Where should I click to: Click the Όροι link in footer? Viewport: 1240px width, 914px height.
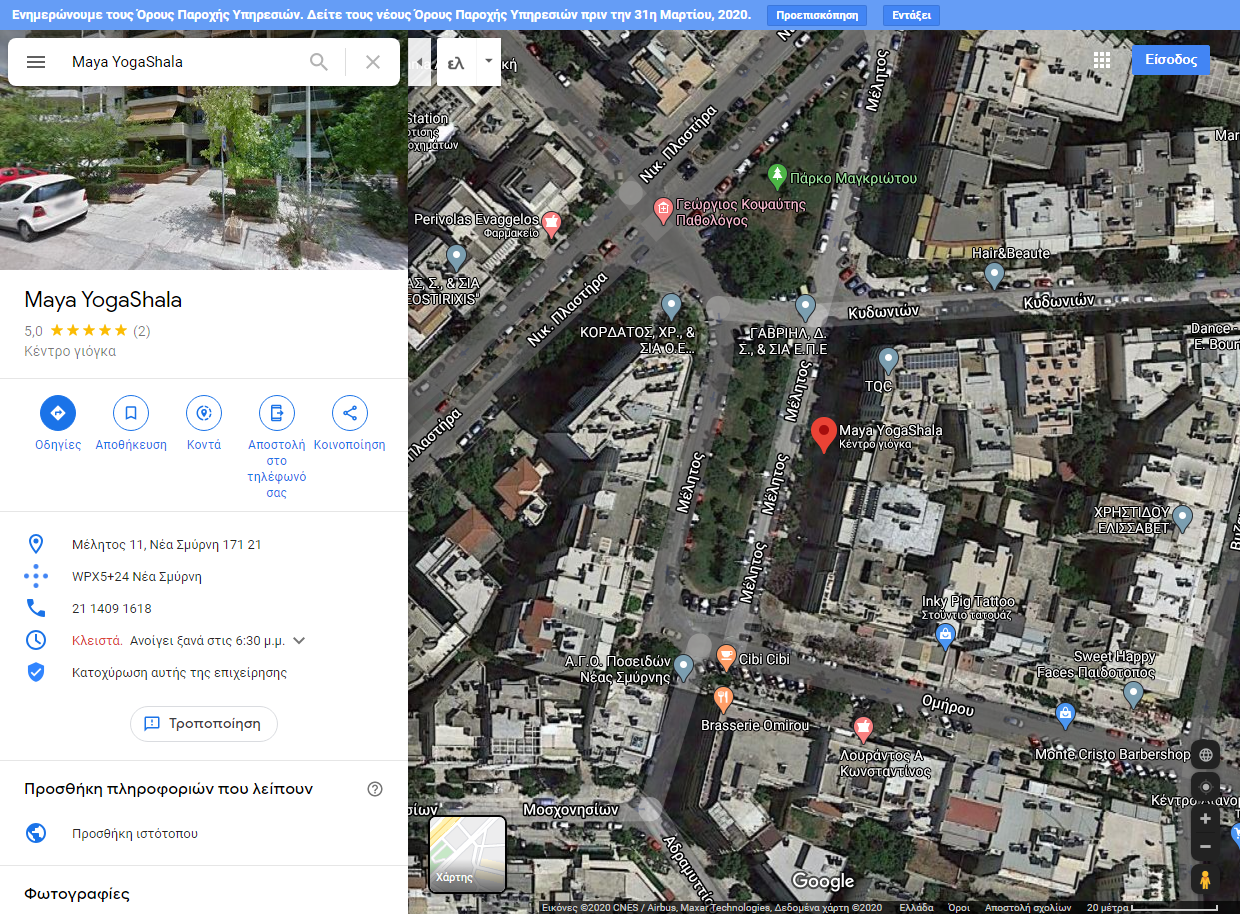[x=959, y=907]
